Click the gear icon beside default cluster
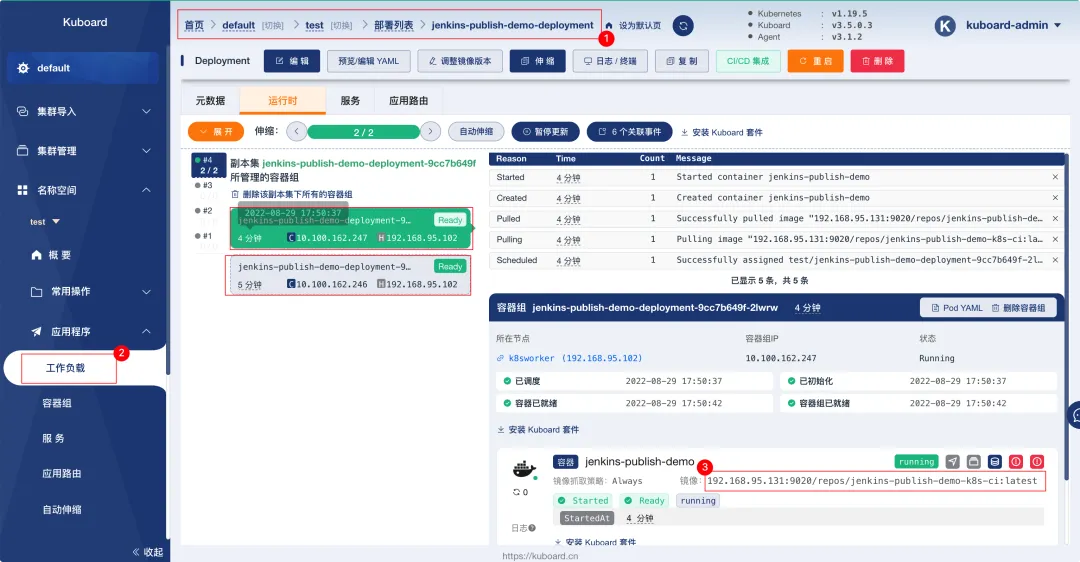Viewport: 1080px width, 562px height. (x=23, y=68)
